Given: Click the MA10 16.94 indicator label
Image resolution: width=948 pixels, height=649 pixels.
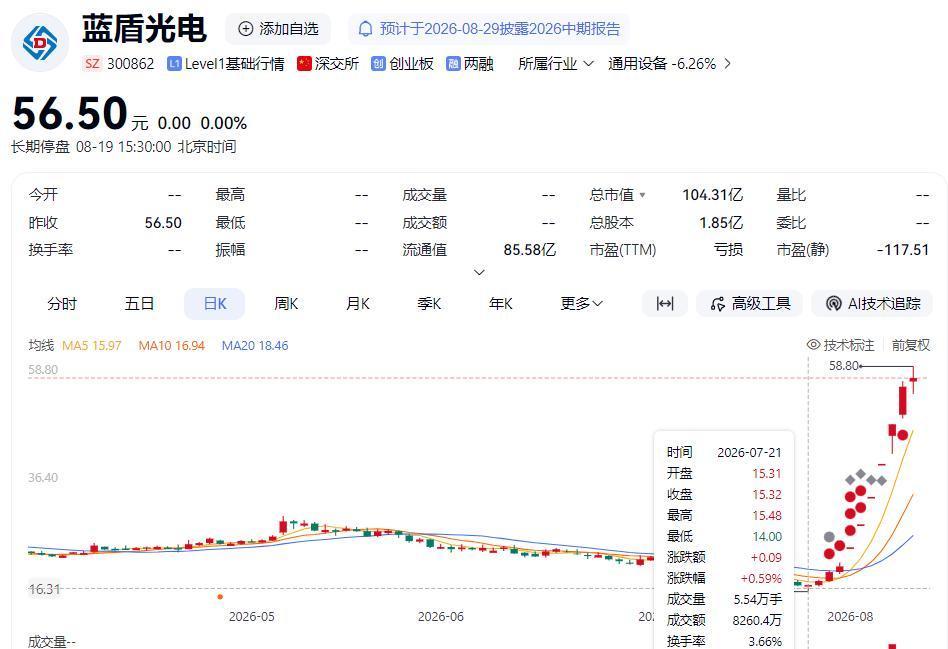Looking at the screenshot, I should click(x=172, y=346).
